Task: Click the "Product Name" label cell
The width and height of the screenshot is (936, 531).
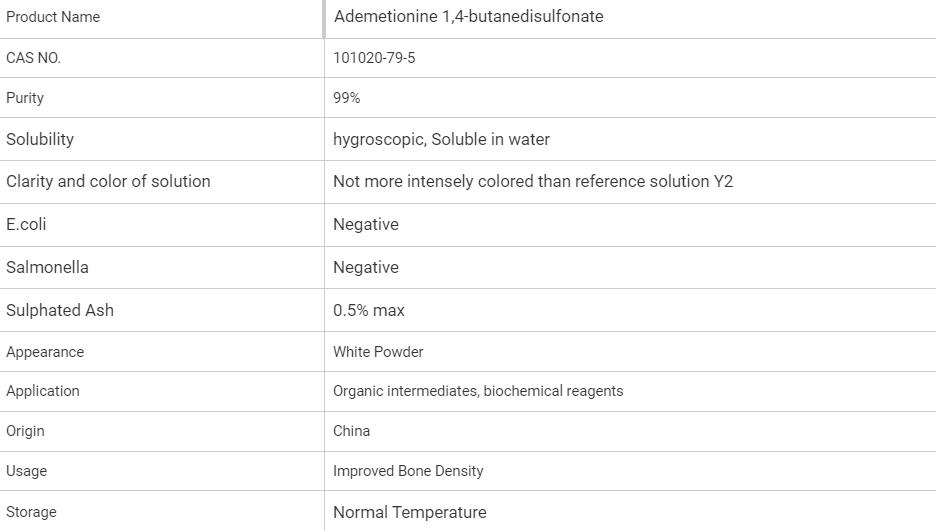Action: [x=53, y=17]
